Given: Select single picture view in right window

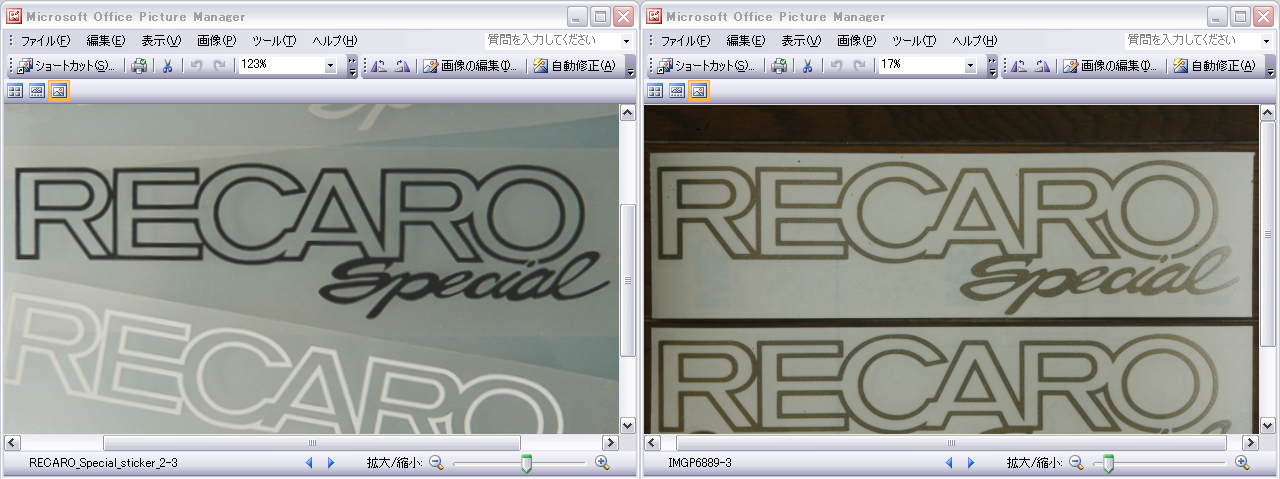Looking at the screenshot, I should coord(699,91).
